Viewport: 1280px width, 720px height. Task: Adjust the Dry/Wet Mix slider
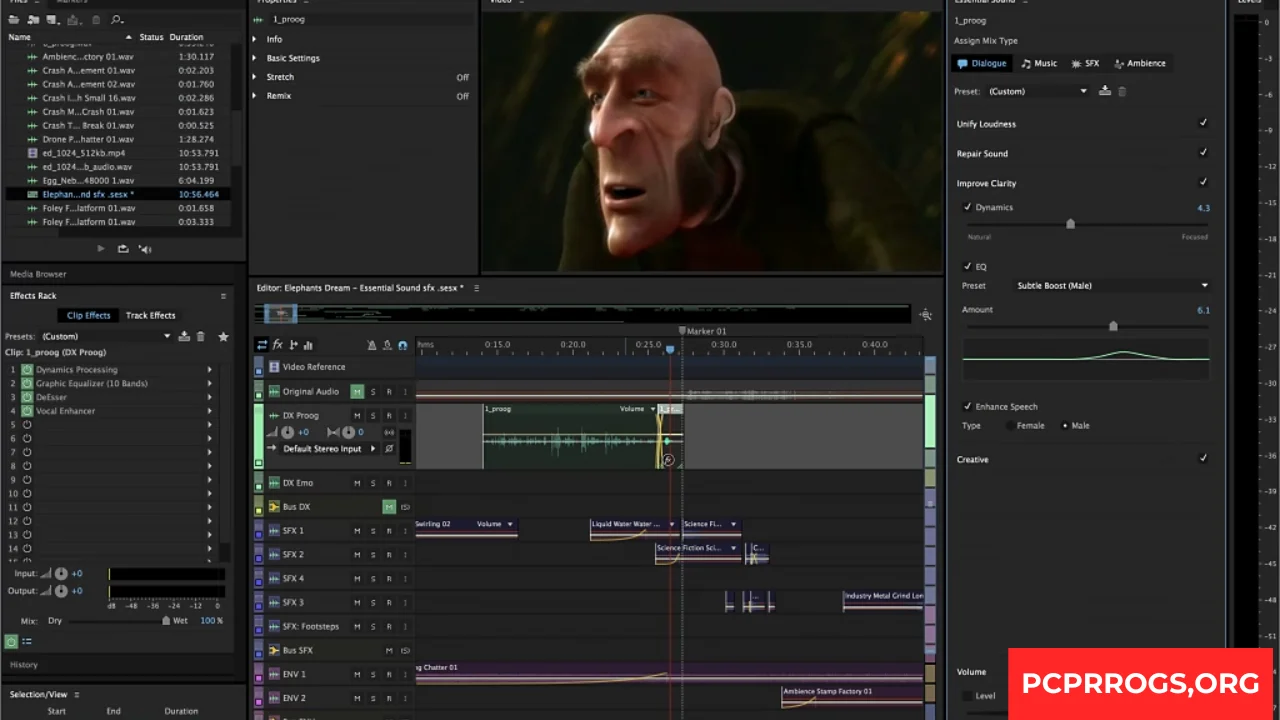point(166,621)
